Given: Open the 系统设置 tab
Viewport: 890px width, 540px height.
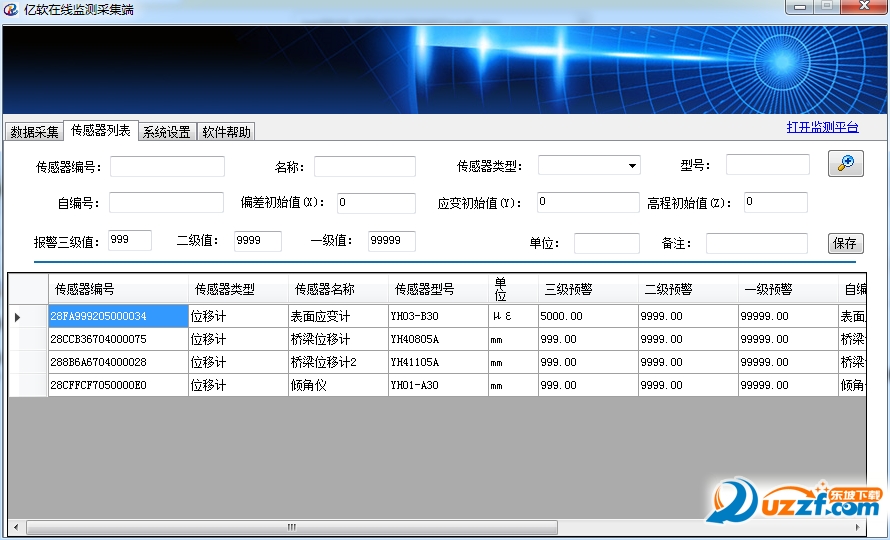Looking at the screenshot, I should point(166,132).
